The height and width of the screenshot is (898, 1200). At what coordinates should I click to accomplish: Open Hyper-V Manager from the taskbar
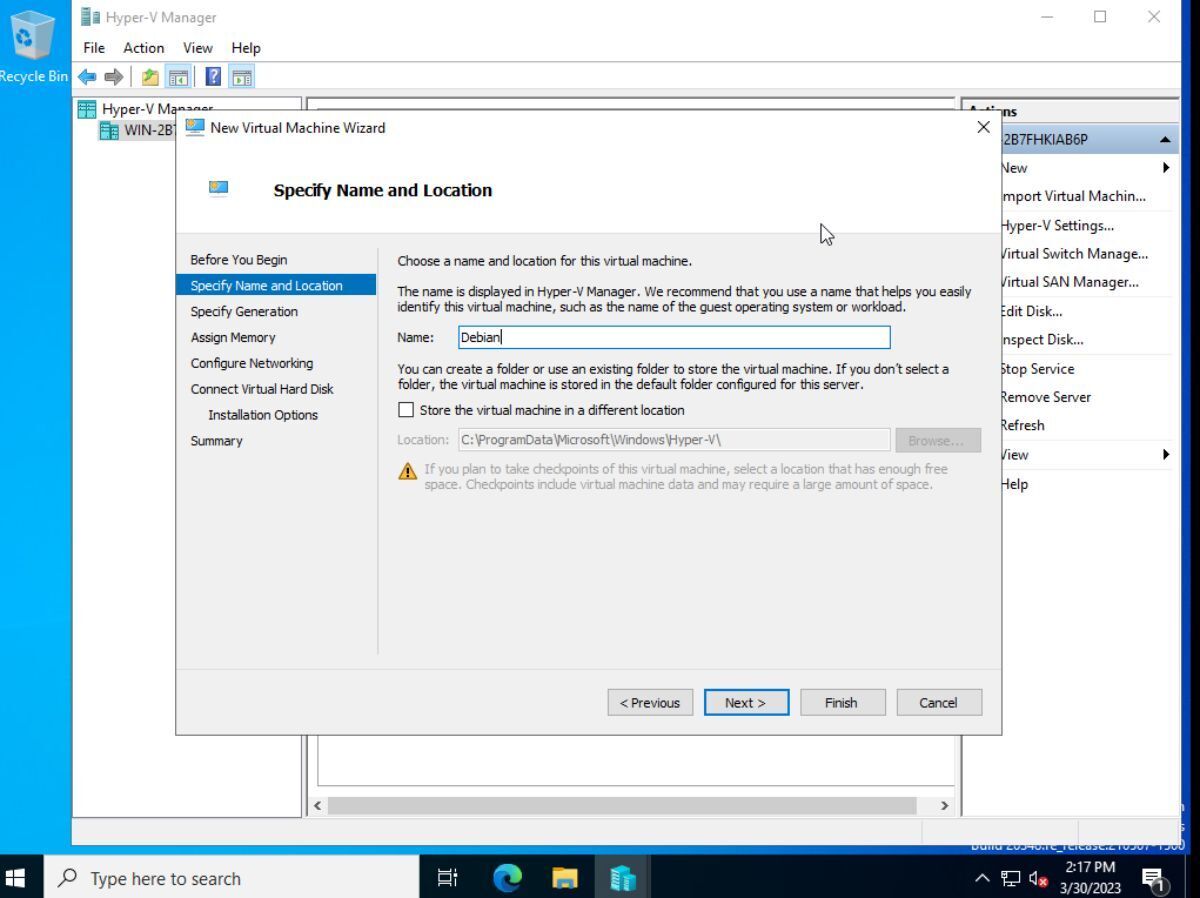622,878
